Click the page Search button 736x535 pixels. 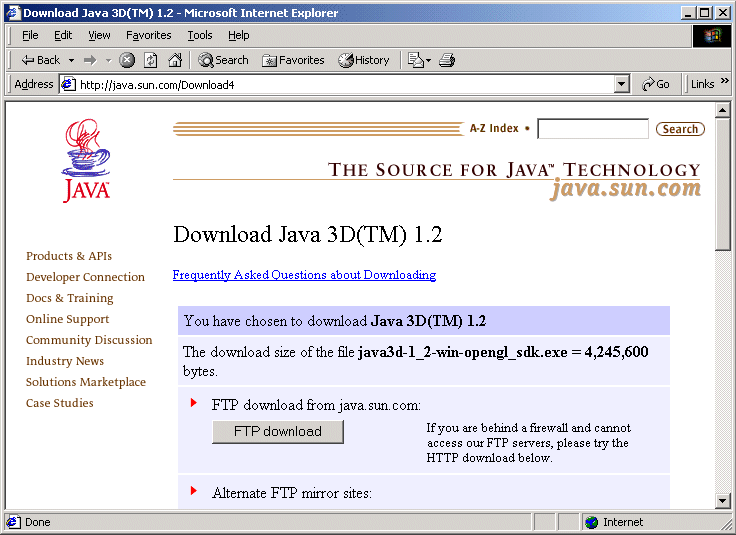pyautogui.click(x=680, y=129)
